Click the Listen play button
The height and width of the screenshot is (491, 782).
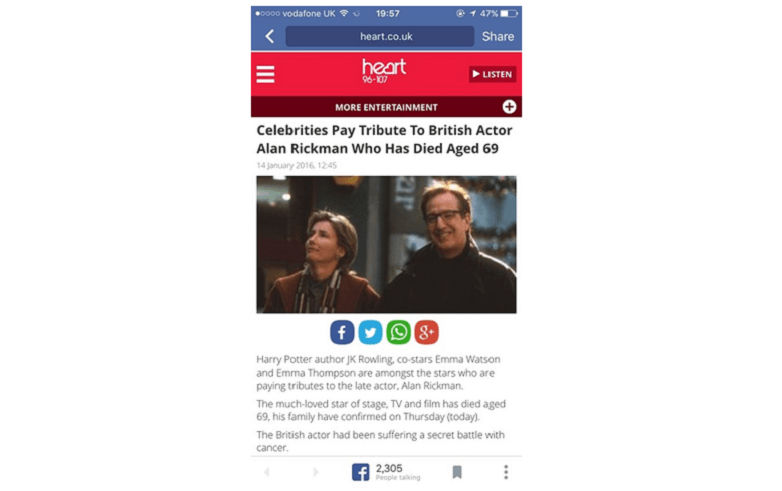pos(492,74)
